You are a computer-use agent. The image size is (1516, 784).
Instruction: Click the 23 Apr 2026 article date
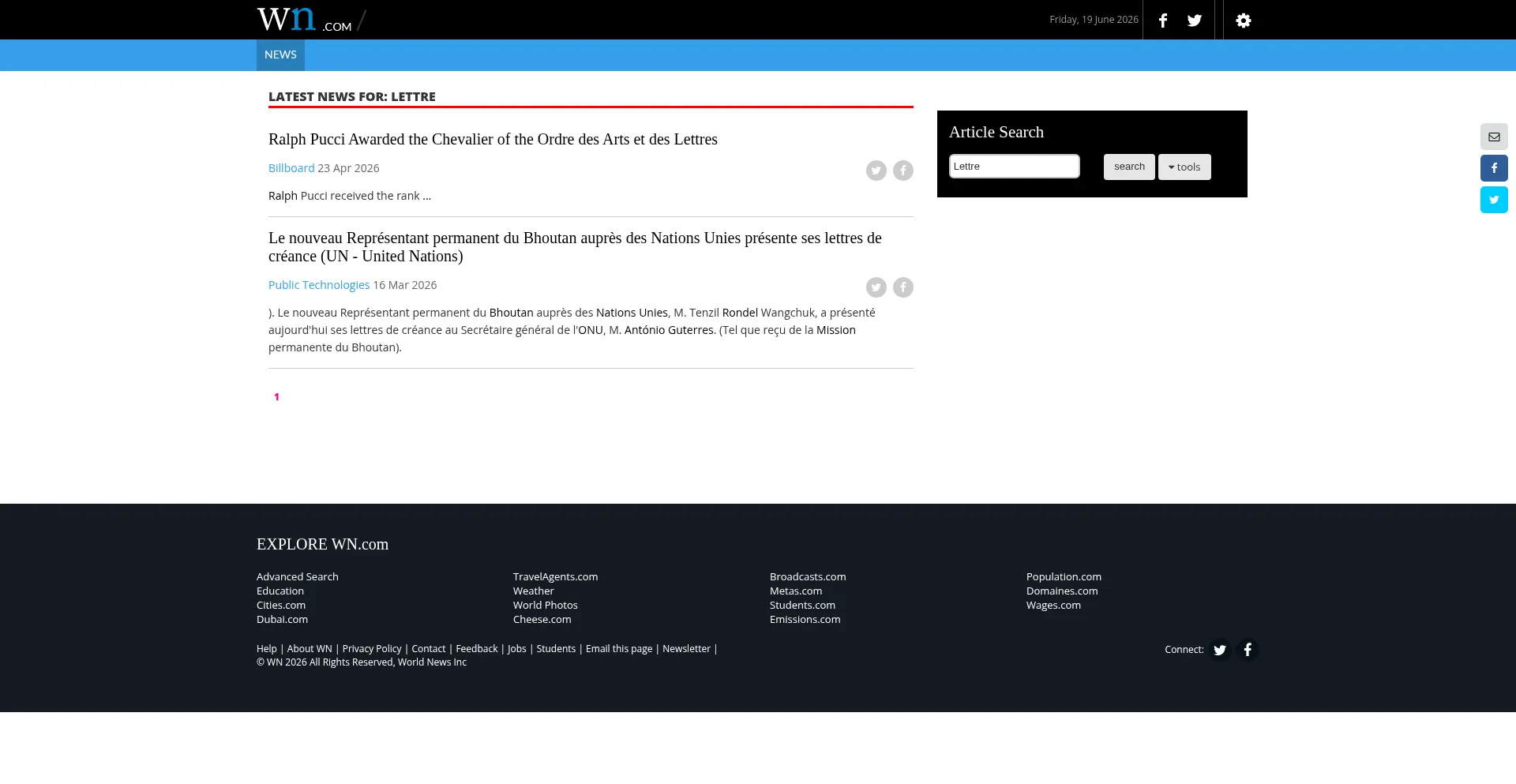(348, 168)
